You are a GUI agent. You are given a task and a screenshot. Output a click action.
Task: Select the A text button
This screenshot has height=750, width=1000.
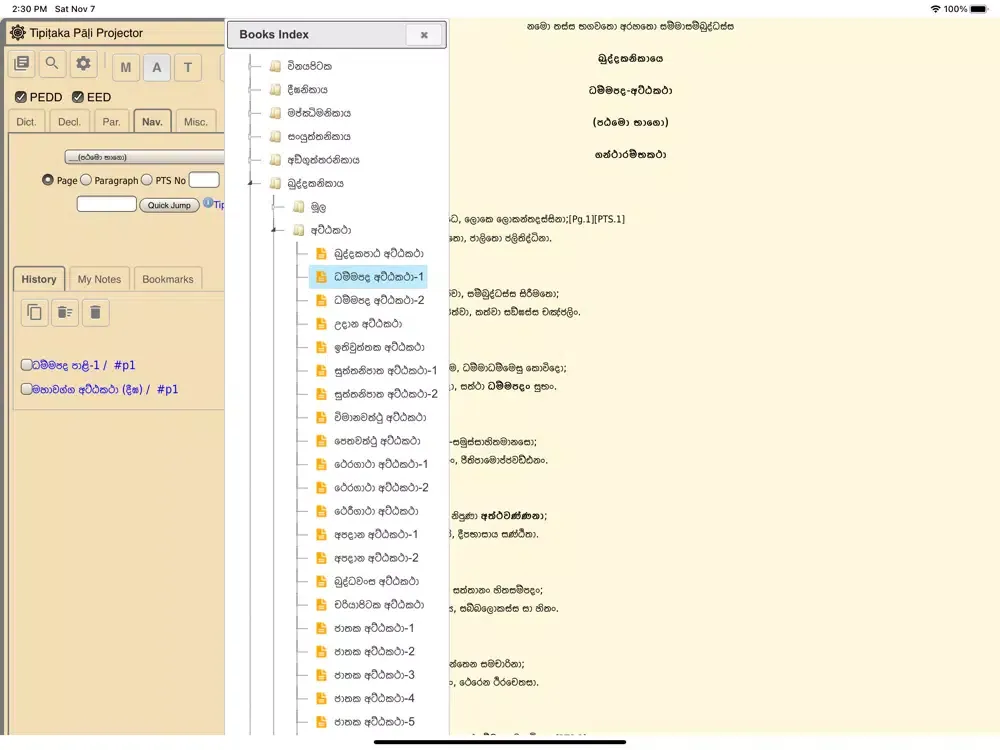pos(157,68)
